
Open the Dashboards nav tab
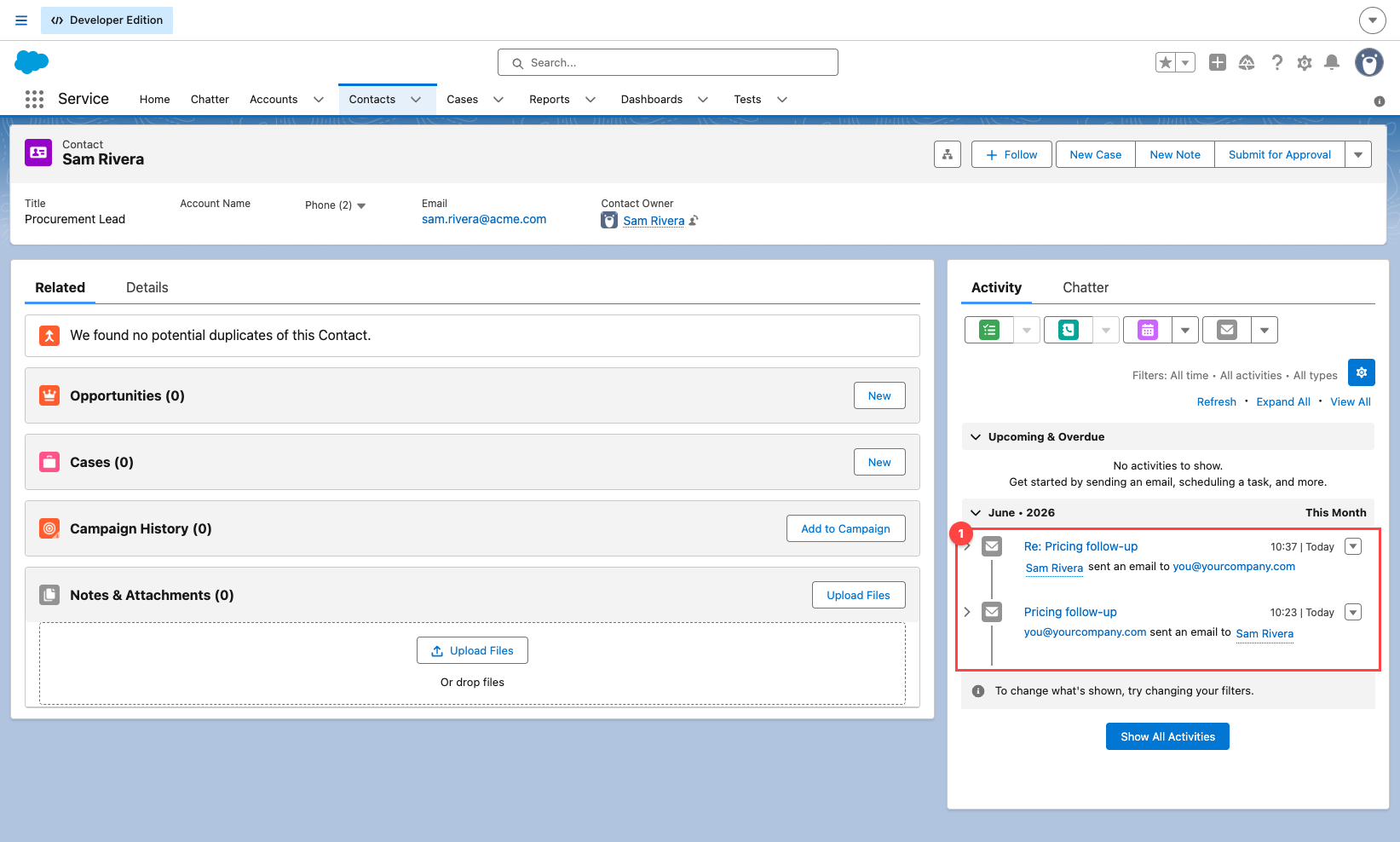[x=651, y=100]
